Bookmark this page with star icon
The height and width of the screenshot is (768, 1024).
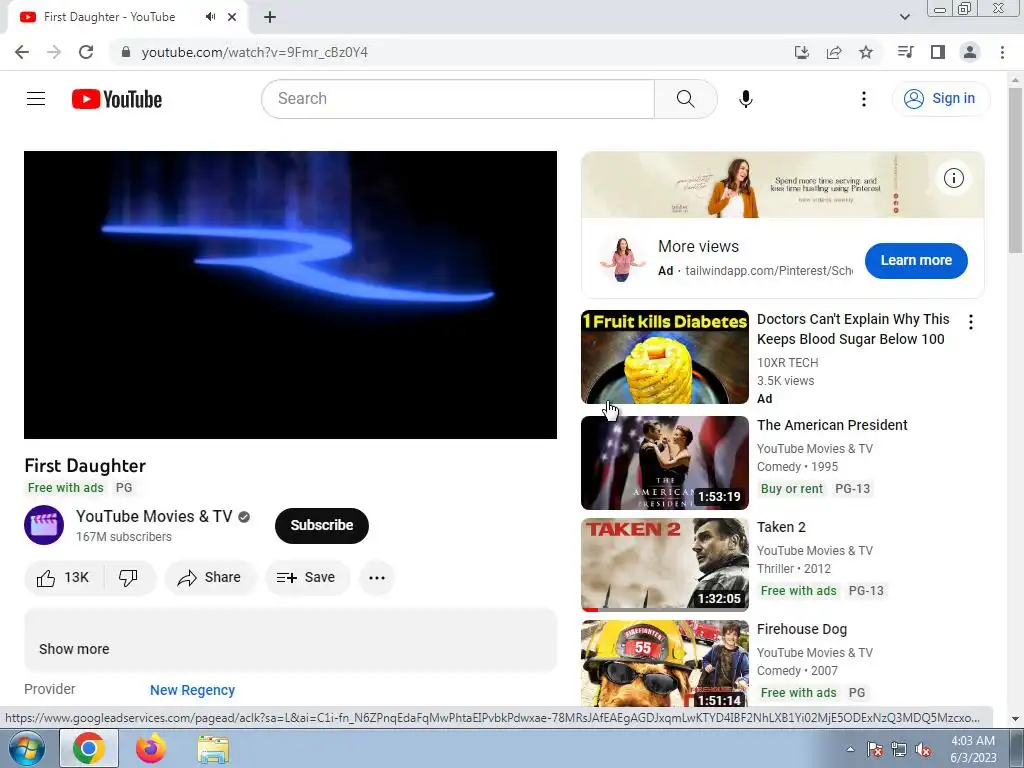[x=866, y=52]
